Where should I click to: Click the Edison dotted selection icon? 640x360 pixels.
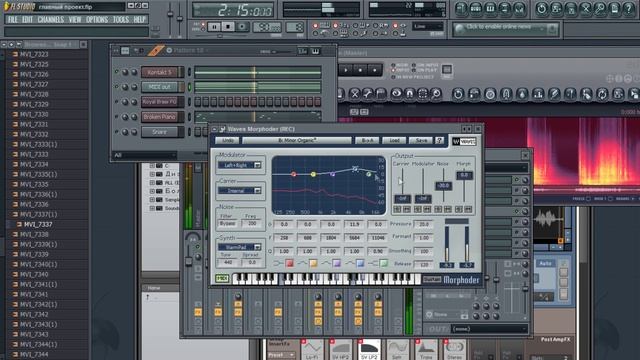423,94
